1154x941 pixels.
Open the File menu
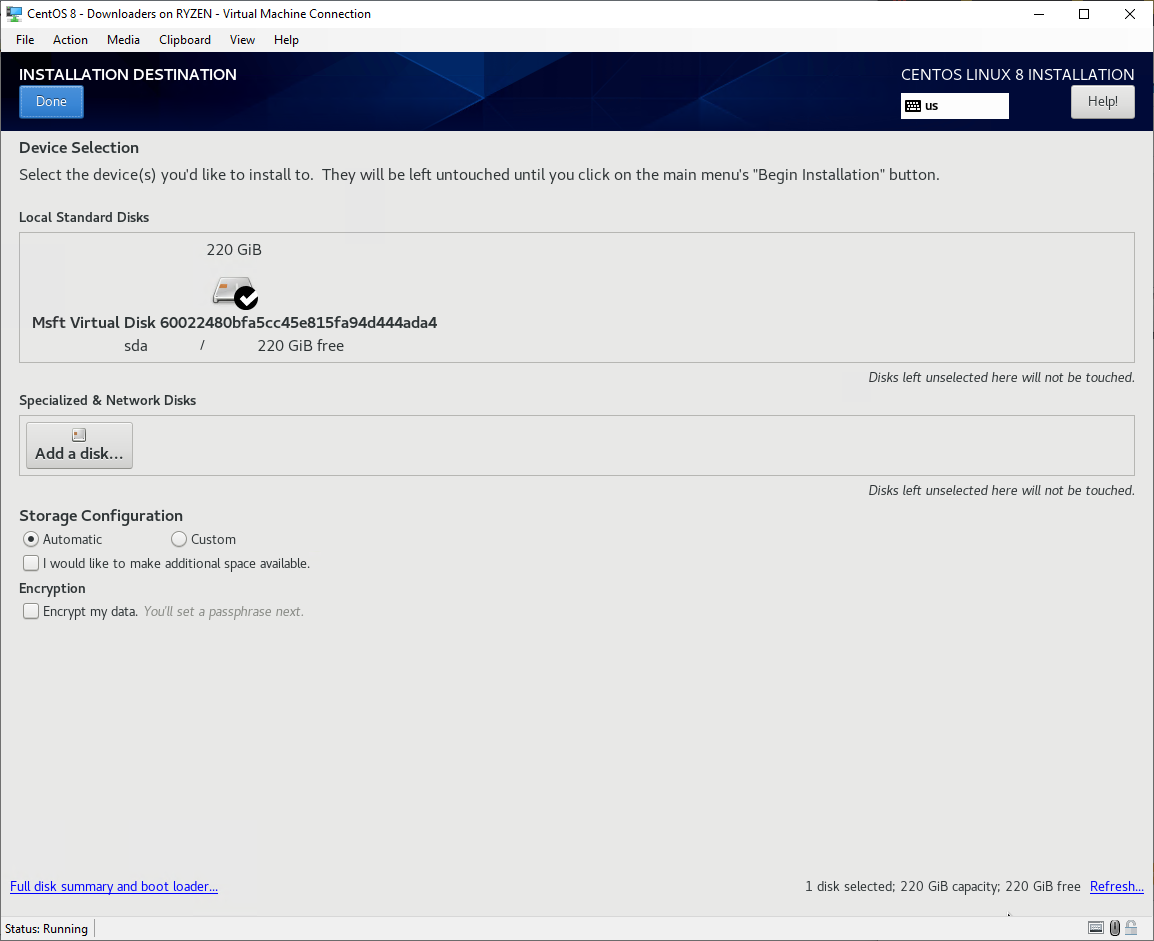point(25,40)
